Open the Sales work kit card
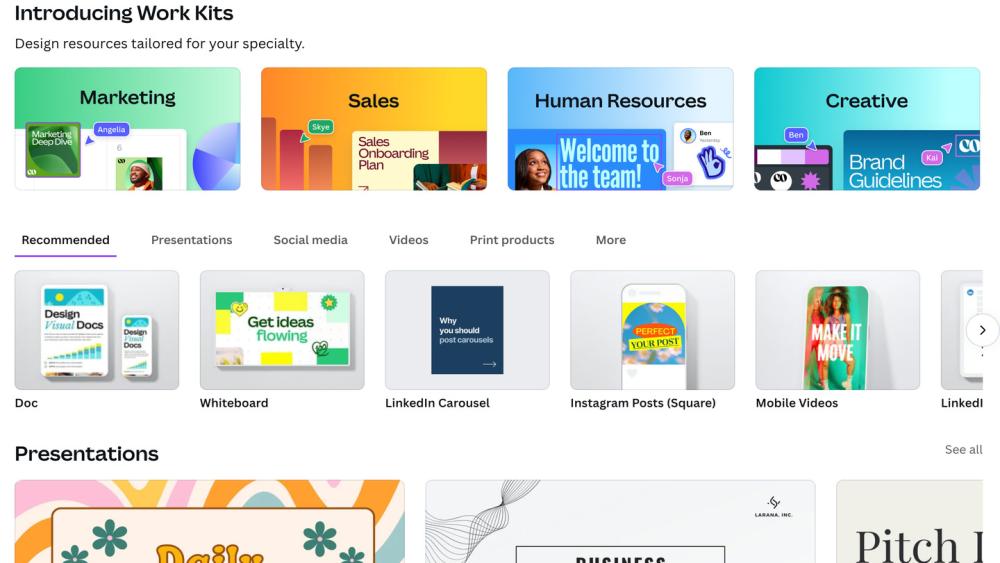Screen dimensions: 1000x563 [x=373, y=129]
